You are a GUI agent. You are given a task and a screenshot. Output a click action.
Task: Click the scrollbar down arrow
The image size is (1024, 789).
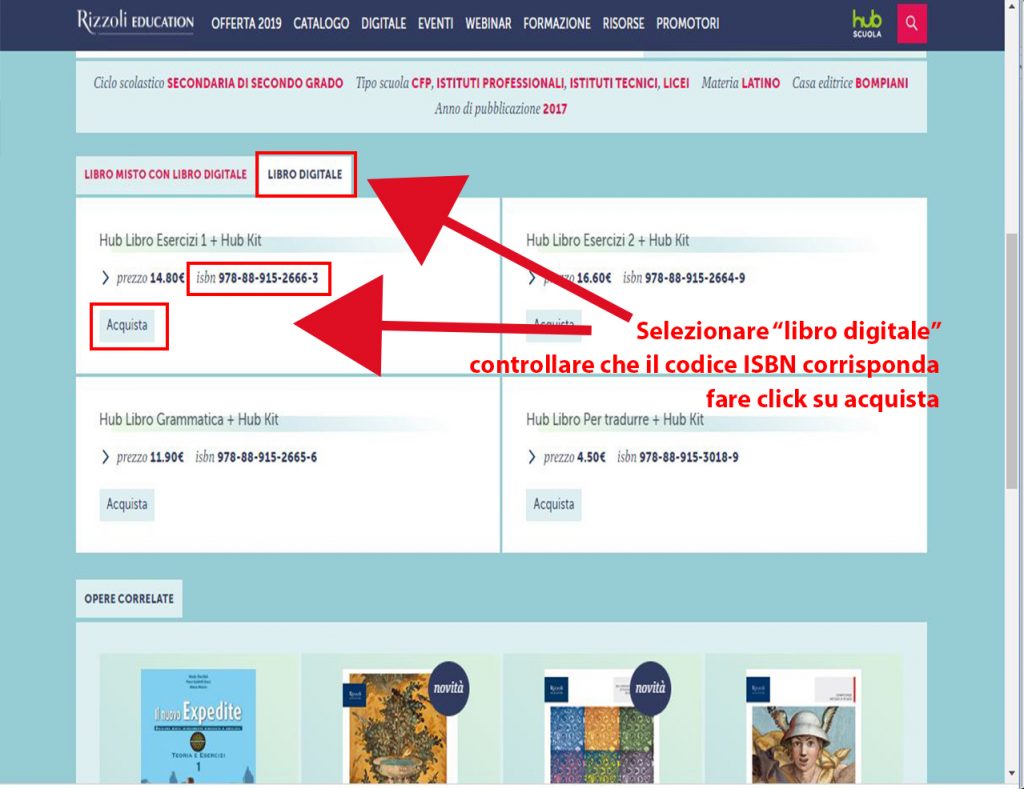point(1012,774)
